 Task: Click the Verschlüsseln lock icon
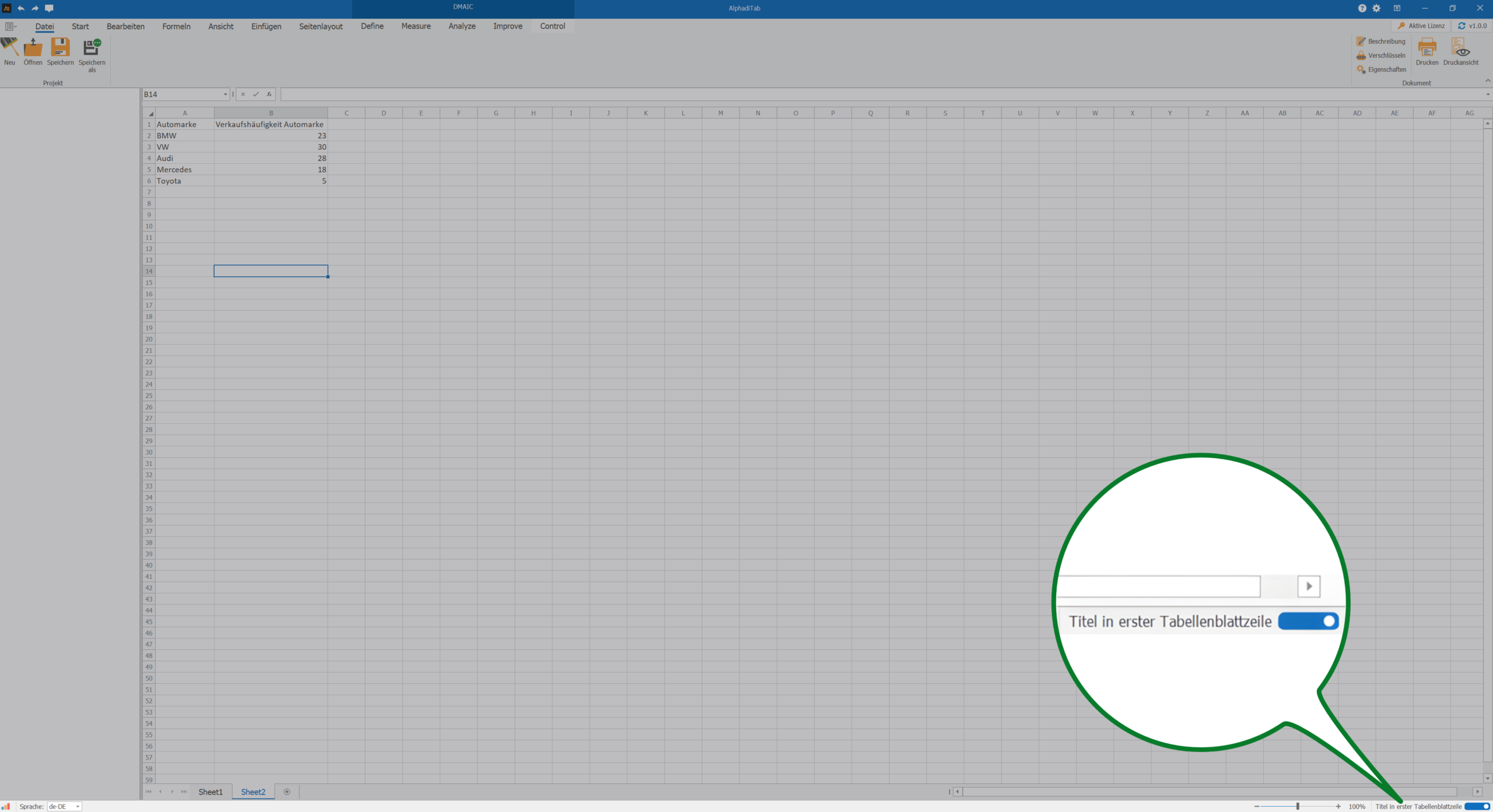tap(1361, 55)
